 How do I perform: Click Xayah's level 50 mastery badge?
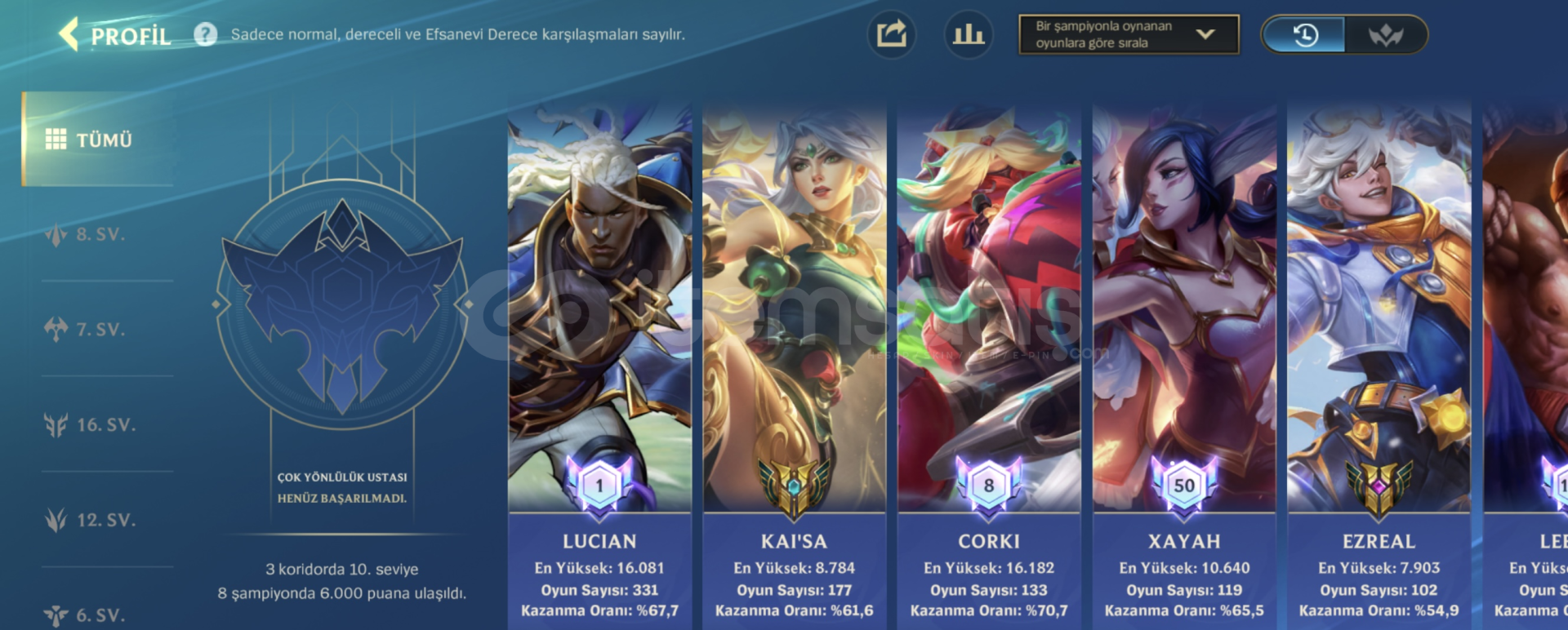pos(1184,486)
